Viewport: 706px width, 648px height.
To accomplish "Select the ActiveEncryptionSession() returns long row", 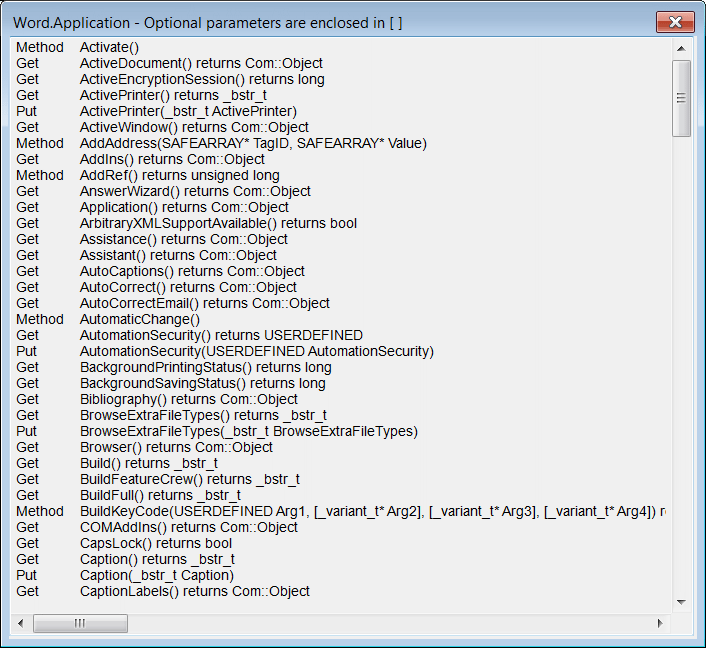I will [341, 79].
